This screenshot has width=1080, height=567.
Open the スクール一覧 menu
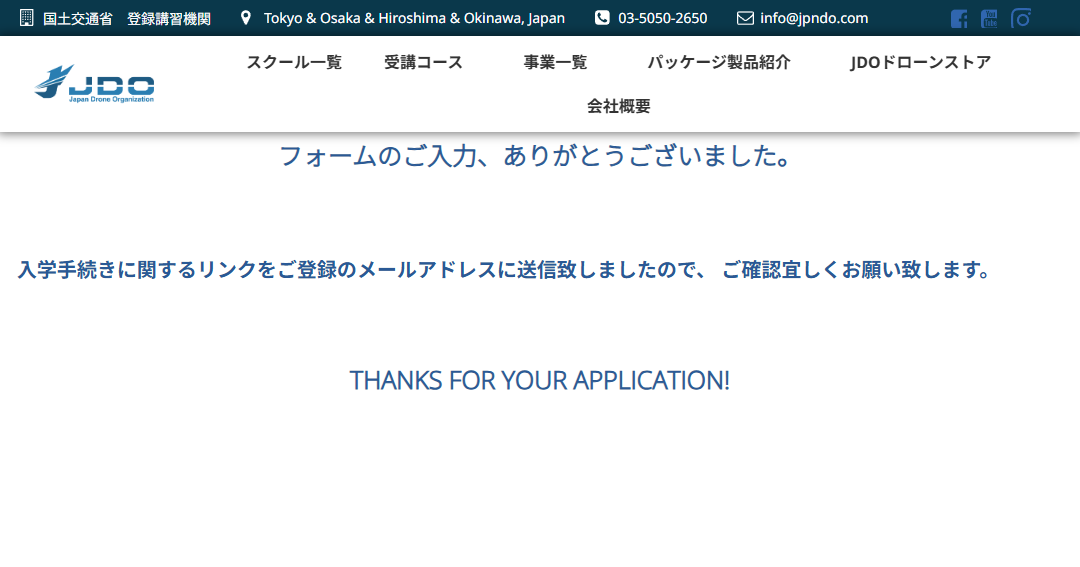[x=294, y=62]
